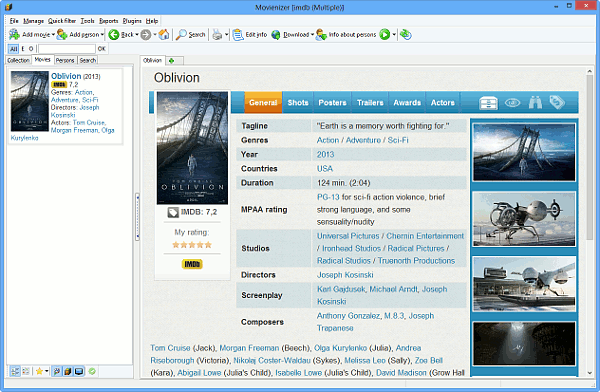Open the Print dropdown arrow

click(226, 34)
